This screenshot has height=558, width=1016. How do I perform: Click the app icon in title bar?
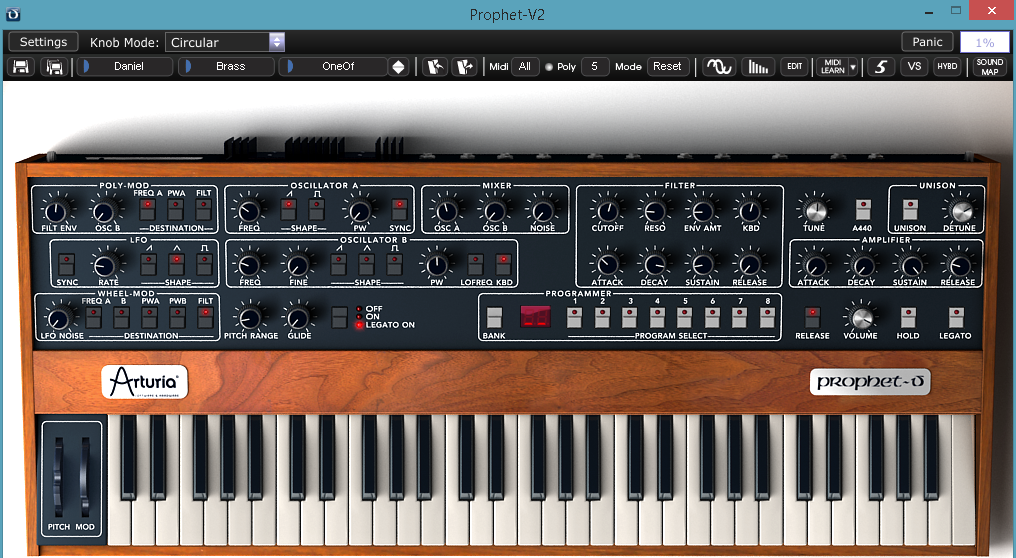[13, 14]
